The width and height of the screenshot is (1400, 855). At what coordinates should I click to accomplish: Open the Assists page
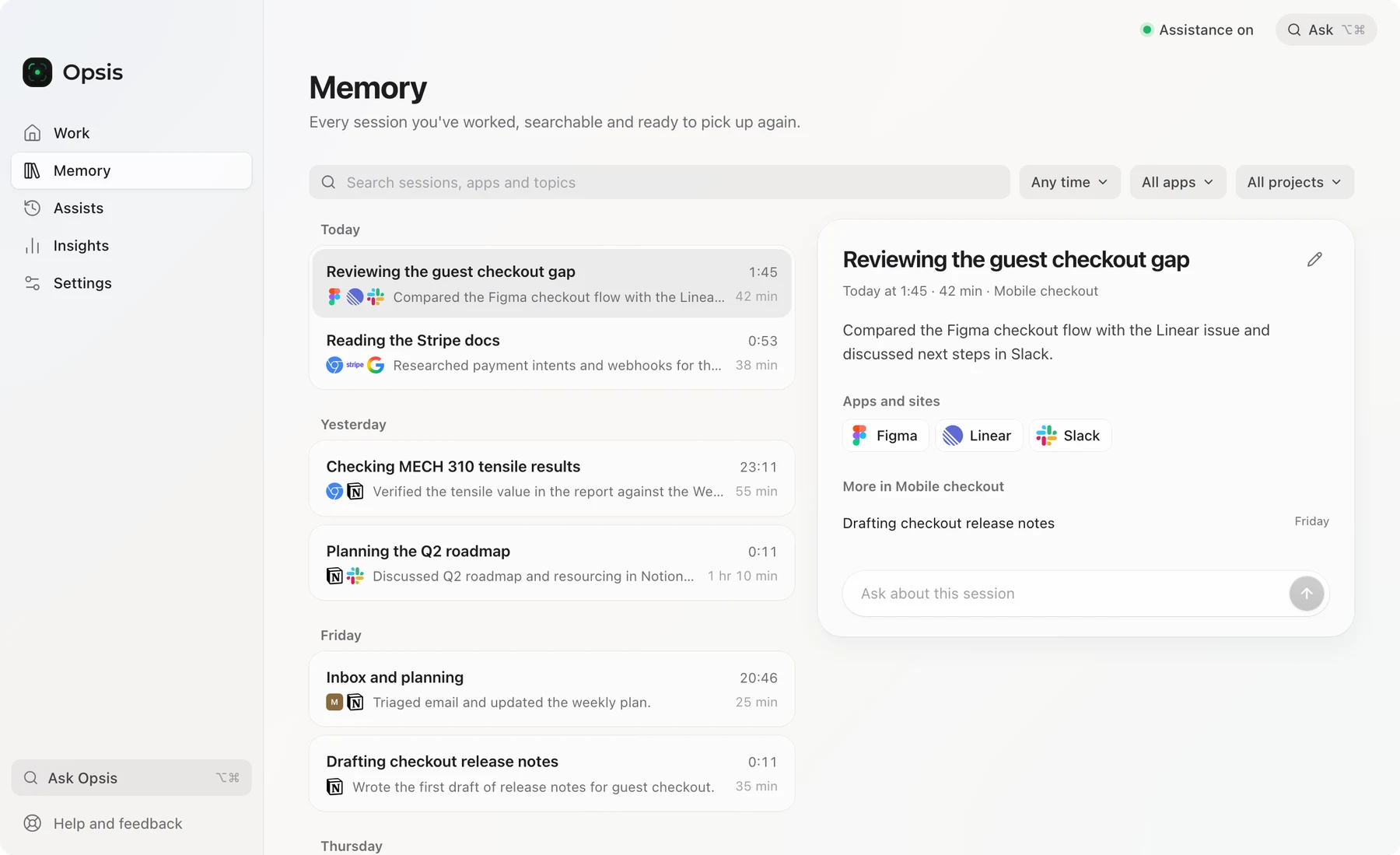point(131,208)
